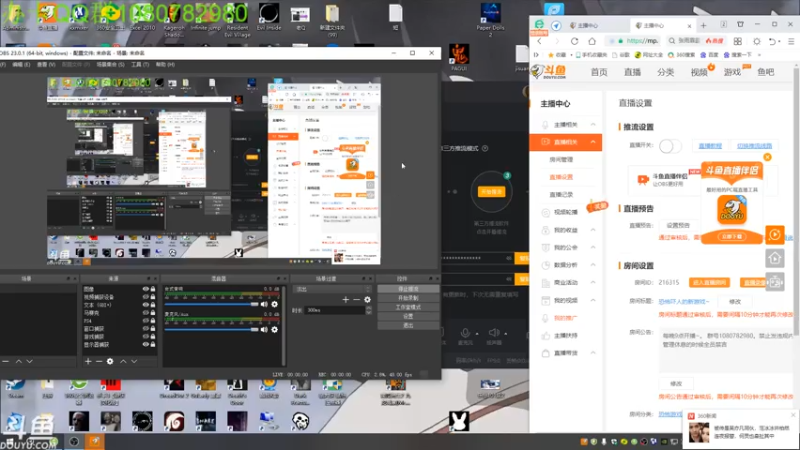Click the browser back arrow
The height and width of the screenshot is (450, 800).
click(x=540, y=41)
